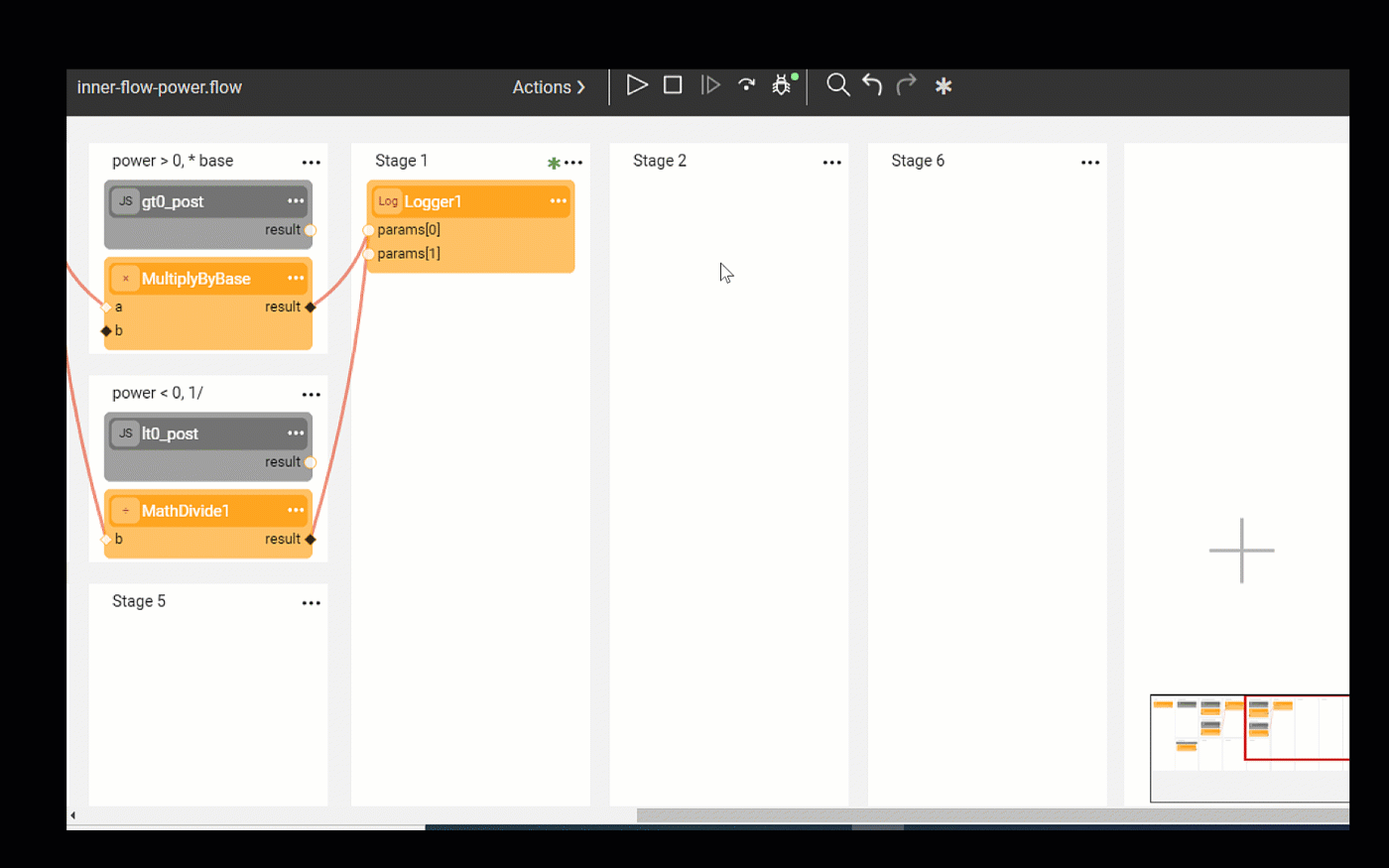Viewport: 1389px width, 868px height.
Task: Open the Logger1 node ellipsis menu
Action: [558, 200]
